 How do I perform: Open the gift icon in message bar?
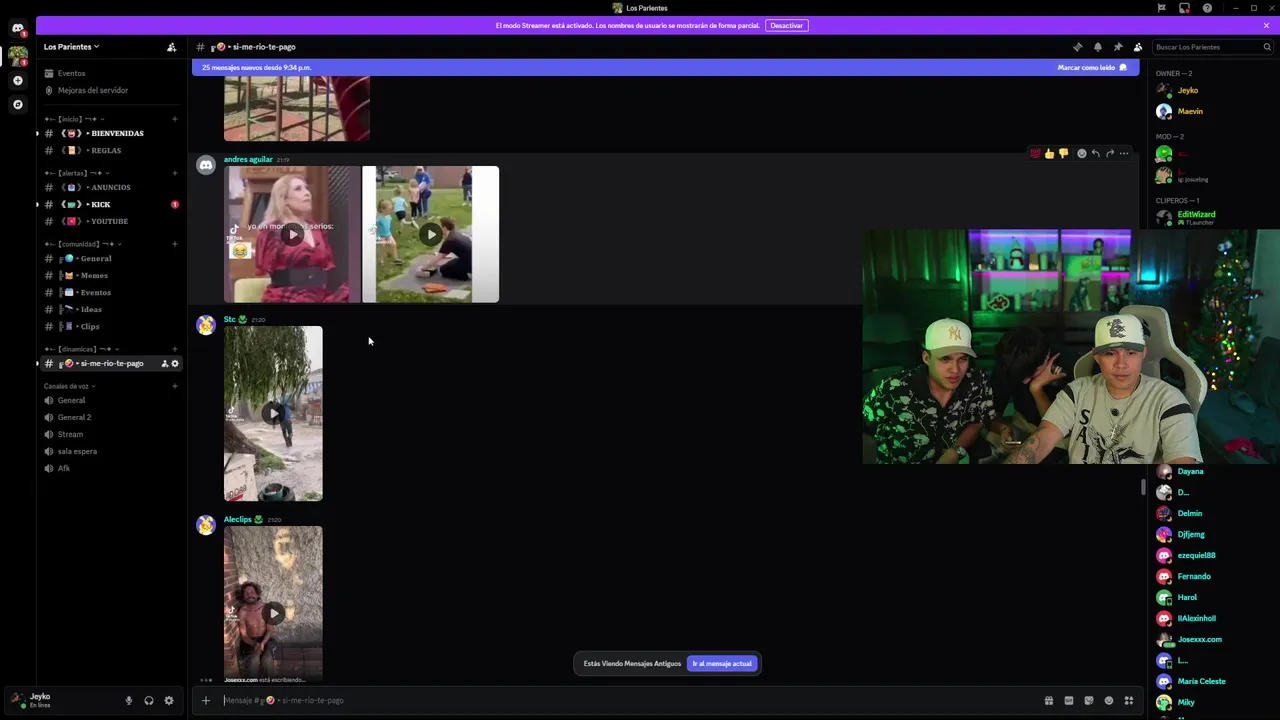tap(1048, 700)
